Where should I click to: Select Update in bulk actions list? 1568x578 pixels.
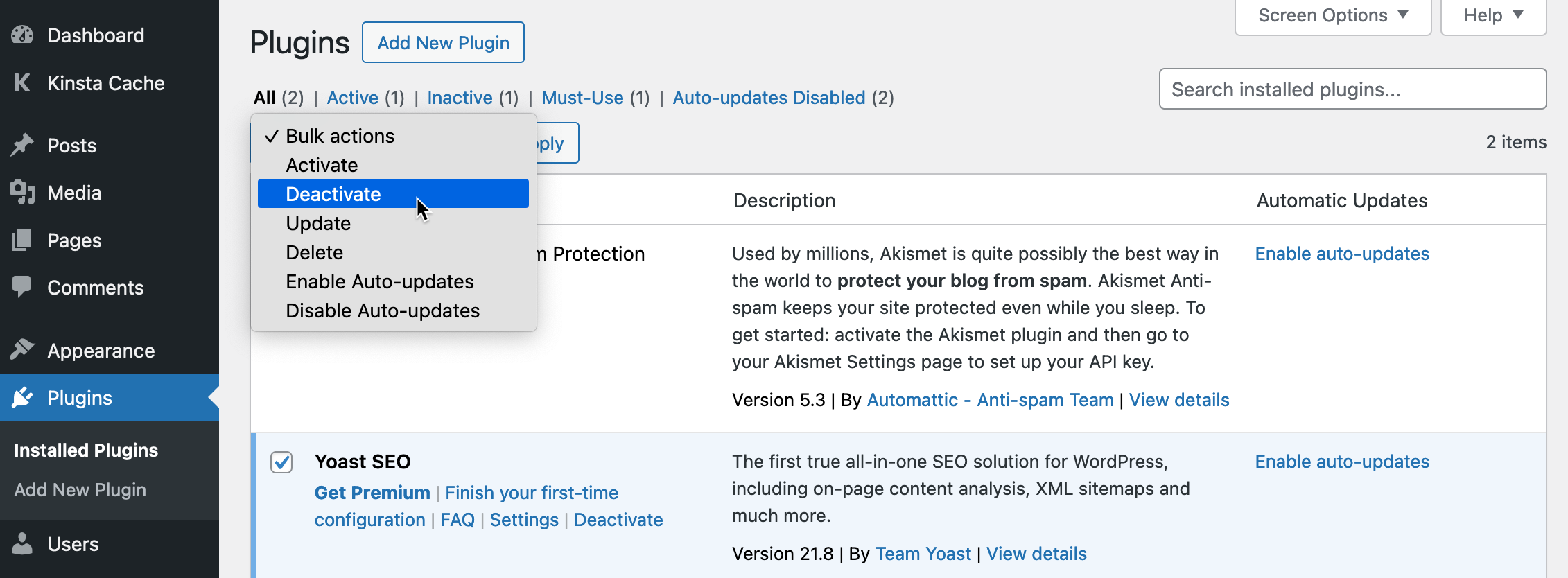pyautogui.click(x=393, y=223)
